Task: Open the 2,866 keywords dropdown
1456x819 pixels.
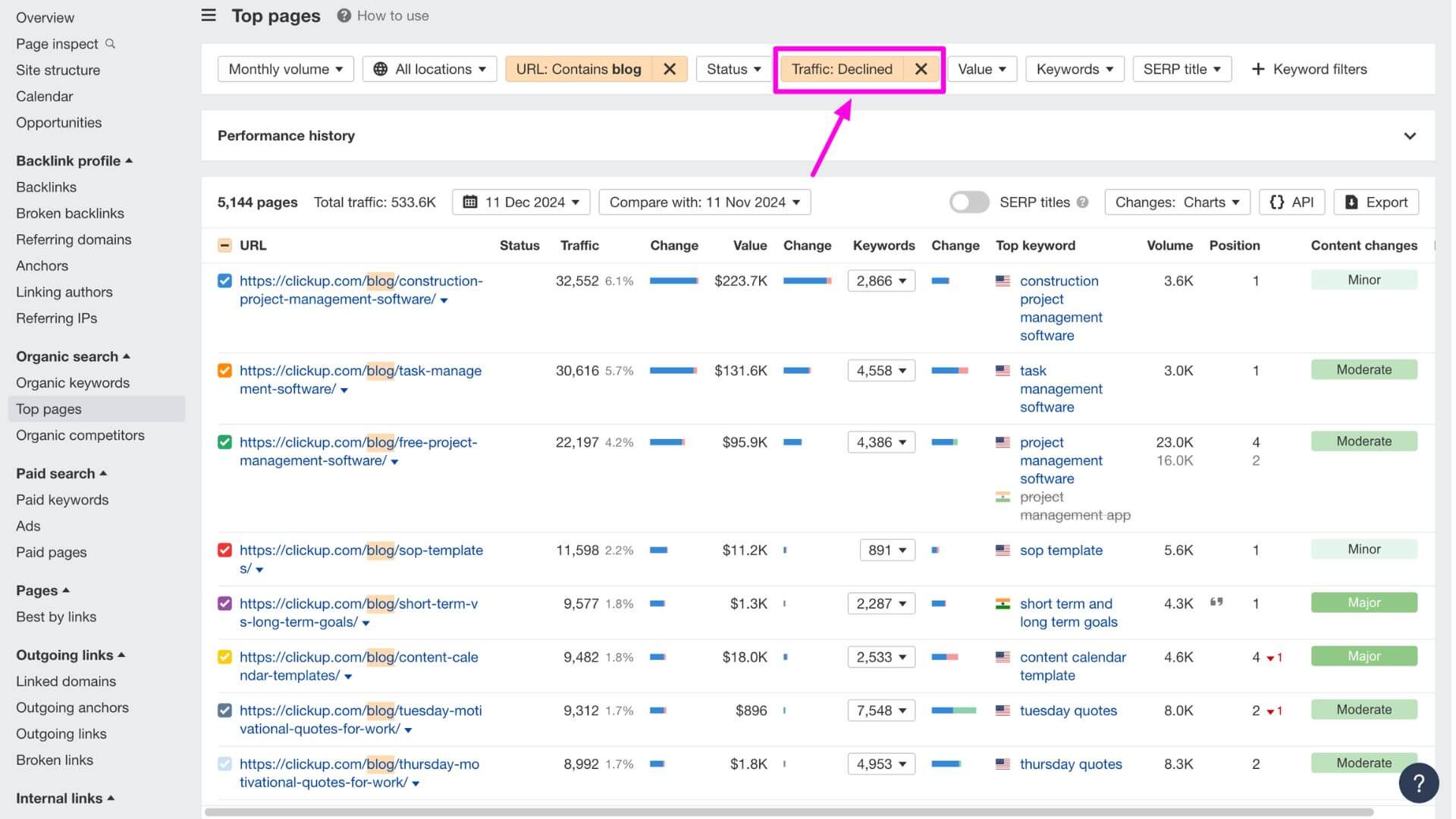Action: tap(881, 281)
